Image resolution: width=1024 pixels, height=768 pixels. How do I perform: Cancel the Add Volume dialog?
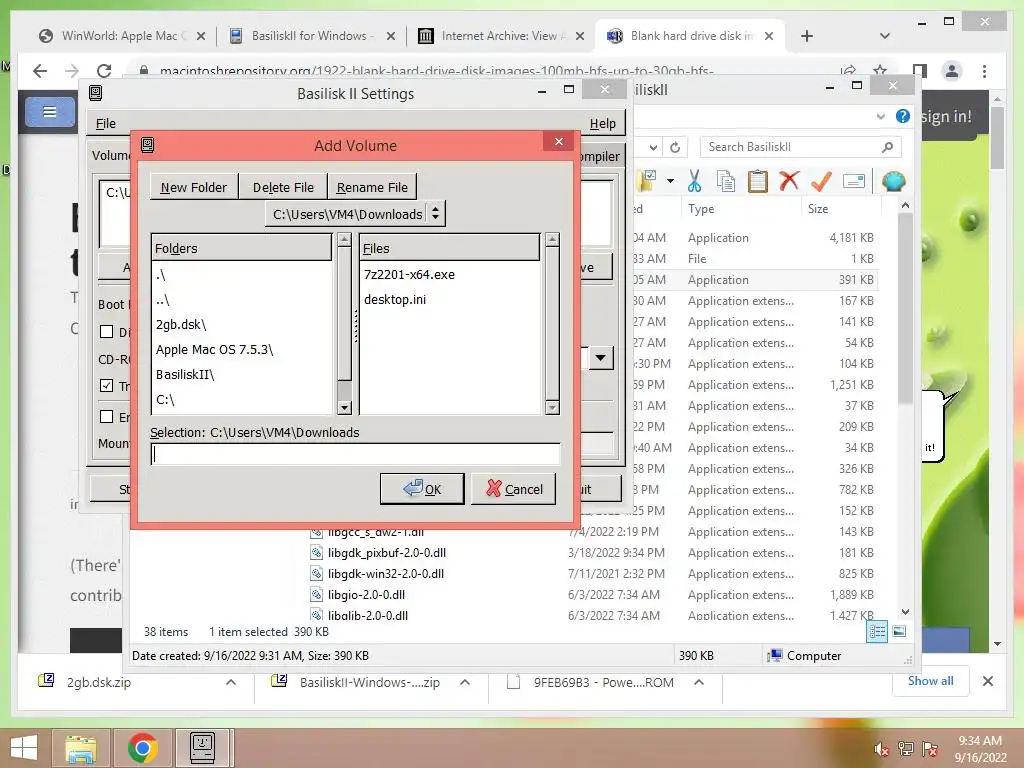513,488
